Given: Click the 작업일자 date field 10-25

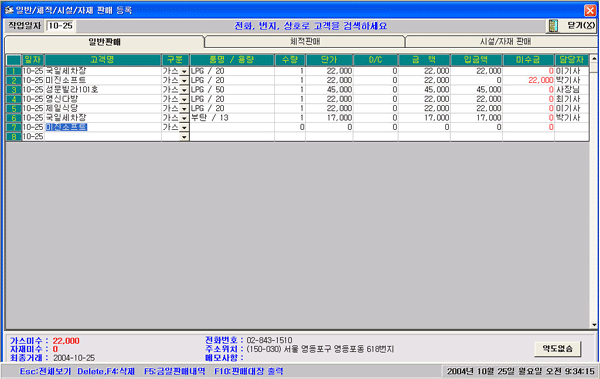Looking at the screenshot, I should (60, 26).
